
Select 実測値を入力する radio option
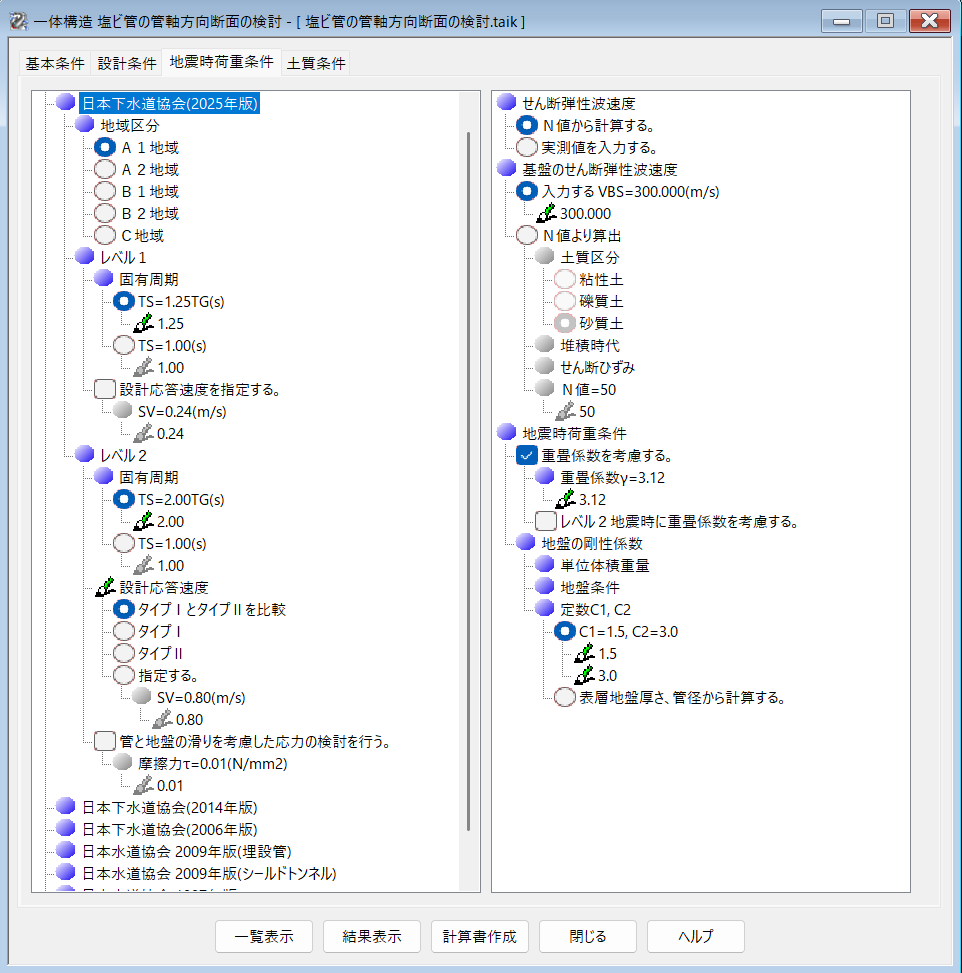527,147
